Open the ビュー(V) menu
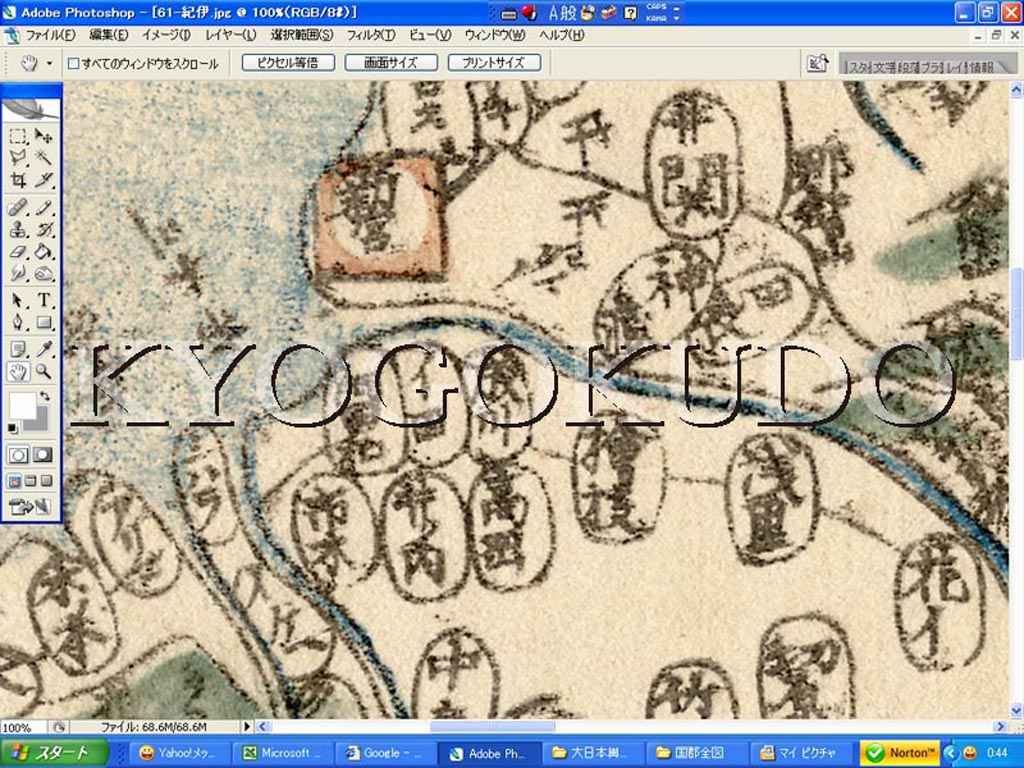The image size is (1024, 768). pyautogui.click(x=430, y=35)
